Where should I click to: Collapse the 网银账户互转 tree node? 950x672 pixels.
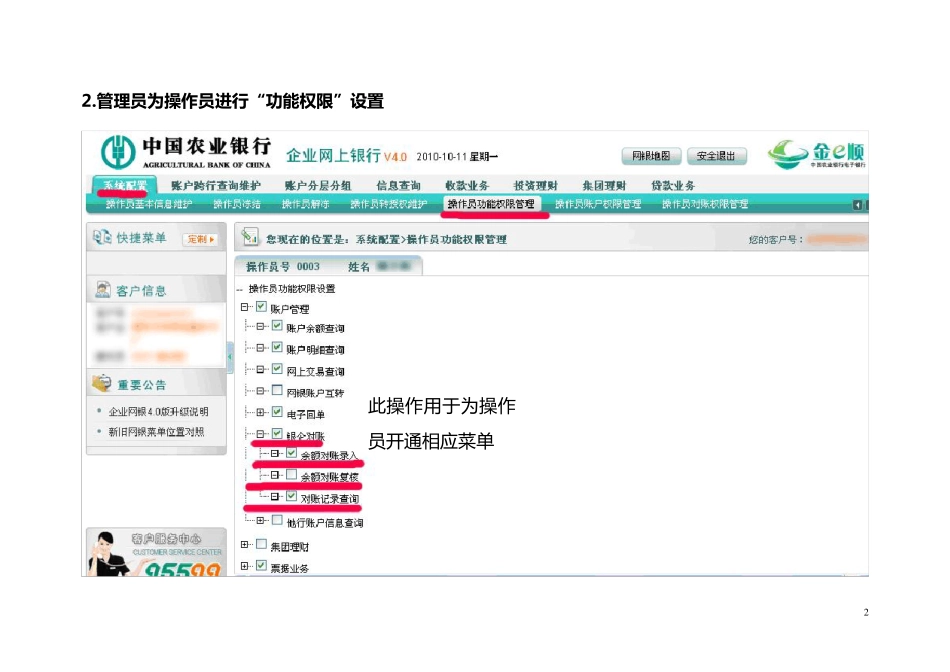coord(261,391)
